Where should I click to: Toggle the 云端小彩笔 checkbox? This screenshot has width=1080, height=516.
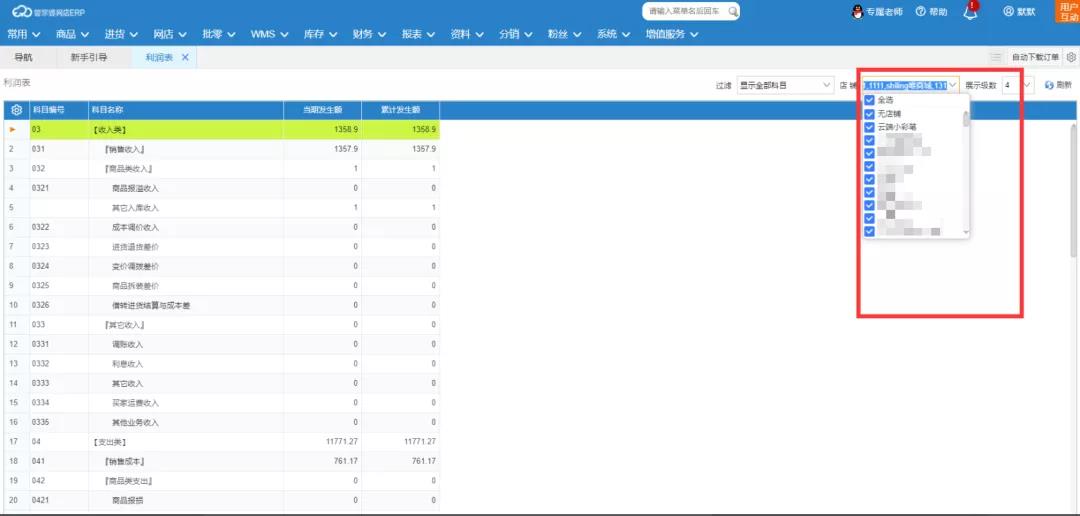click(869, 127)
